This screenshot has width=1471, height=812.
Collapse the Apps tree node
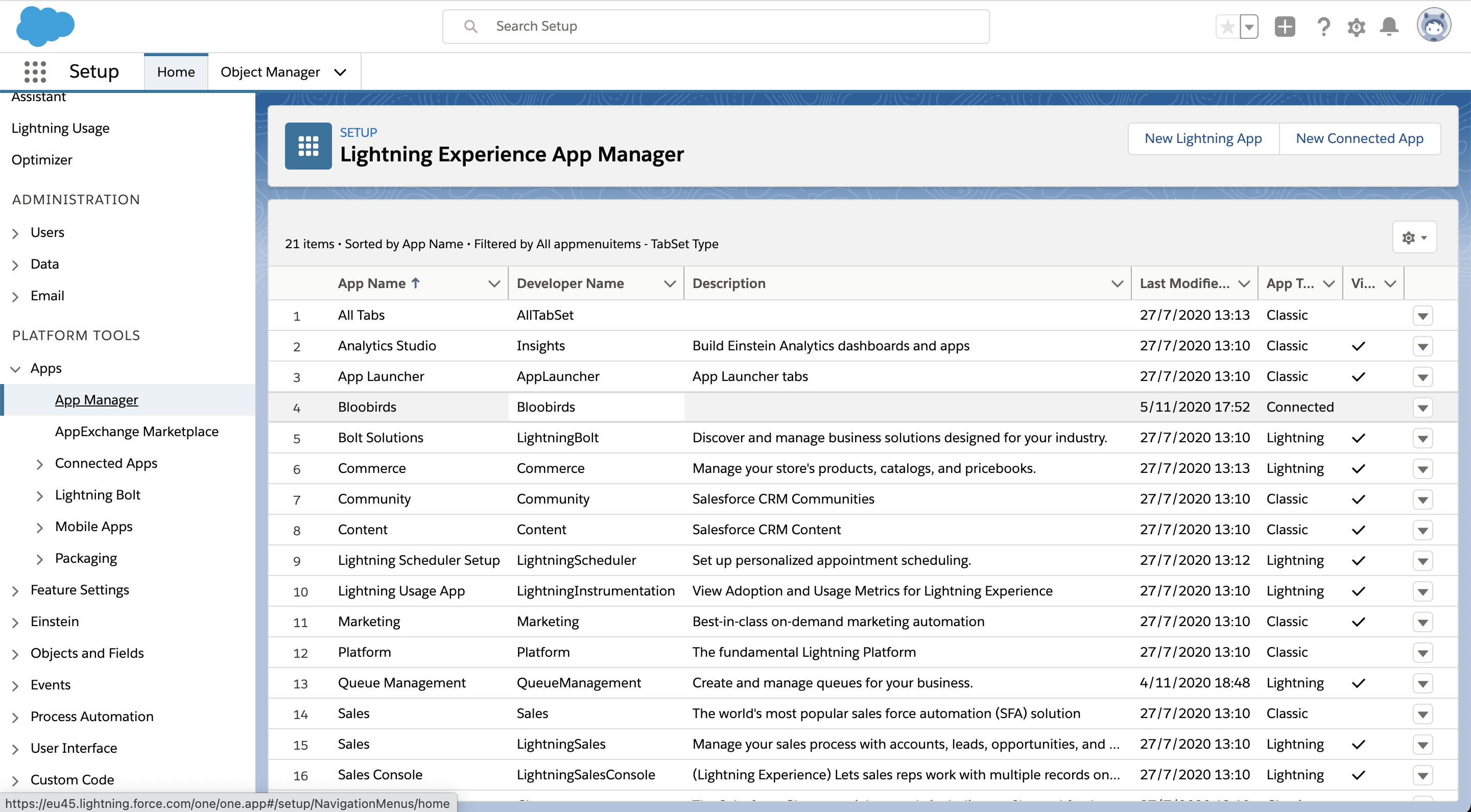tap(15, 369)
